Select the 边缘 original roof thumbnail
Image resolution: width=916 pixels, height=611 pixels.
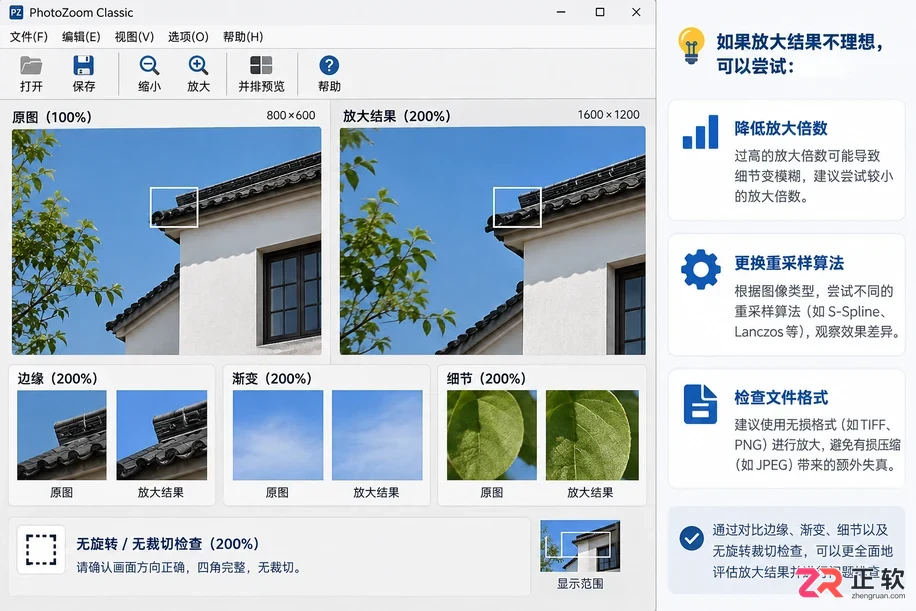pyautogui.click(x=62, y=435)
